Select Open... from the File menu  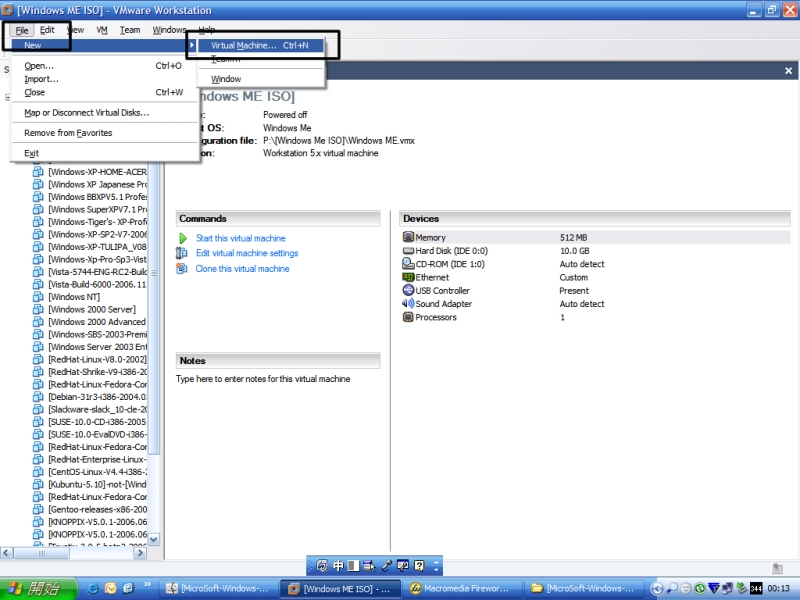click(104, 66)
